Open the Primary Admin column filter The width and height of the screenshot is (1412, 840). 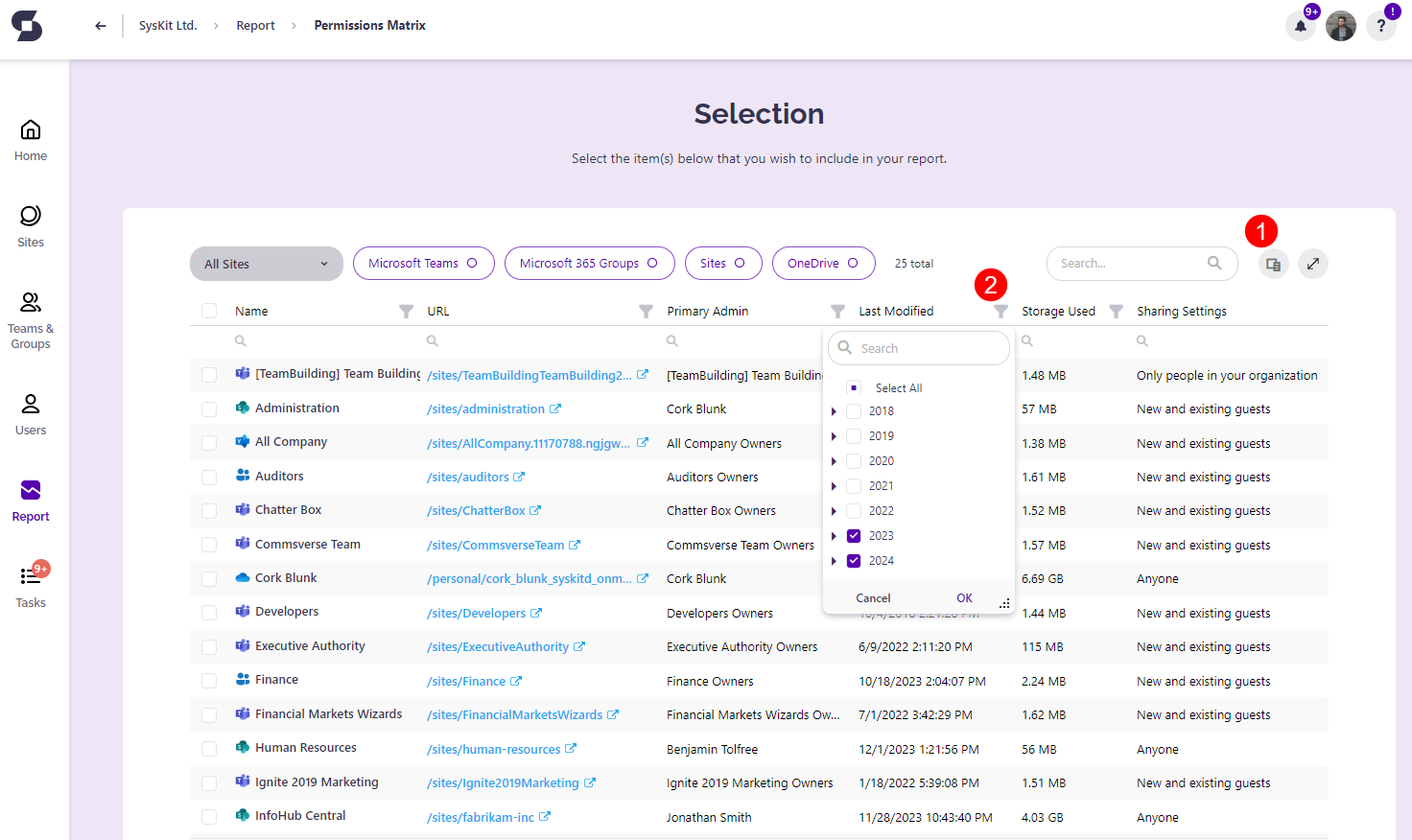(x=836, y=311)
